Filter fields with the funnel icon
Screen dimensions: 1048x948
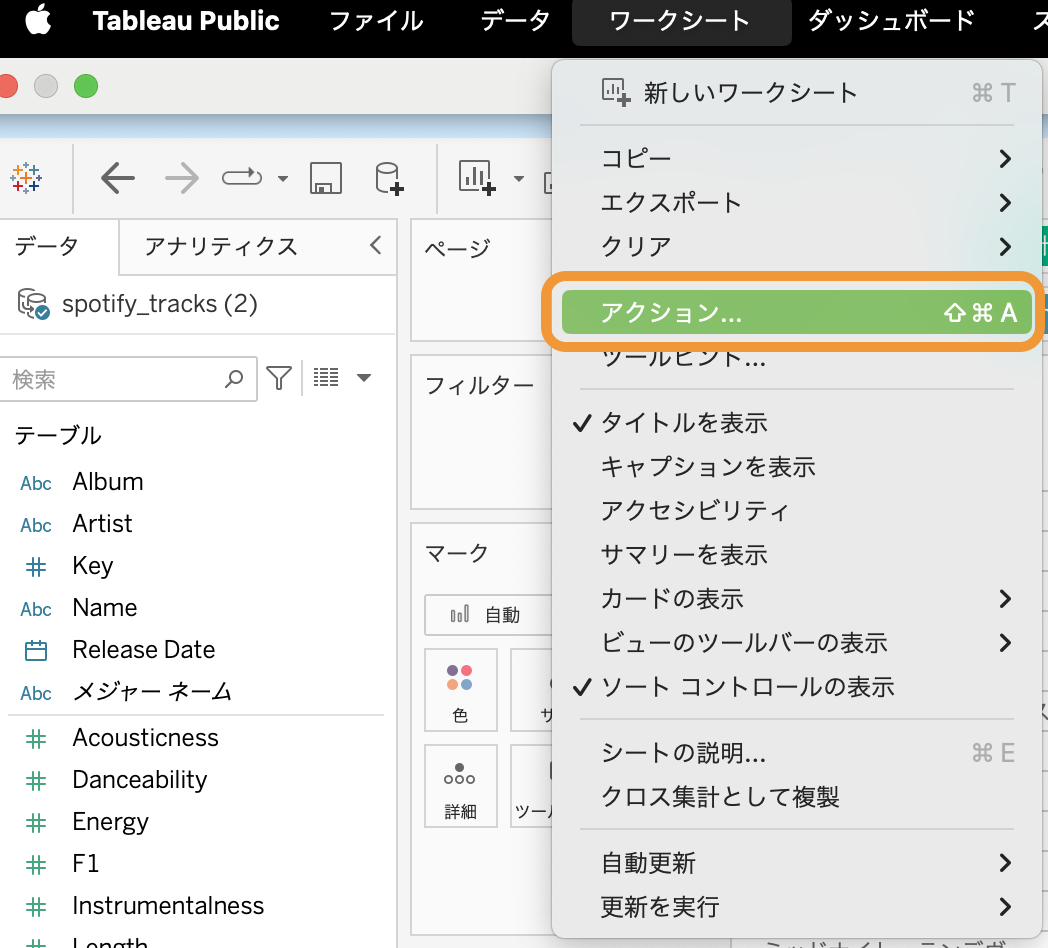(279, 378)
